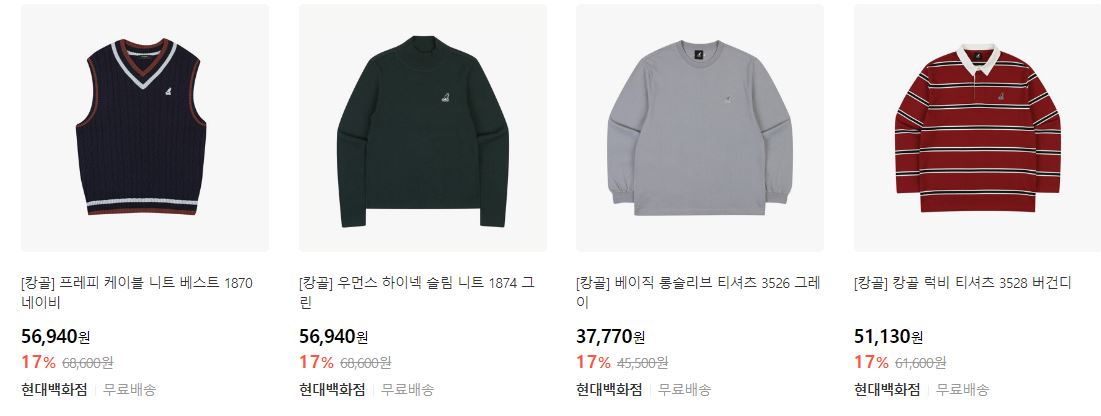Click strikethrough price 68,600원 under green knit
Viewport: 1101px width, 416px height.
click(366, 363)
